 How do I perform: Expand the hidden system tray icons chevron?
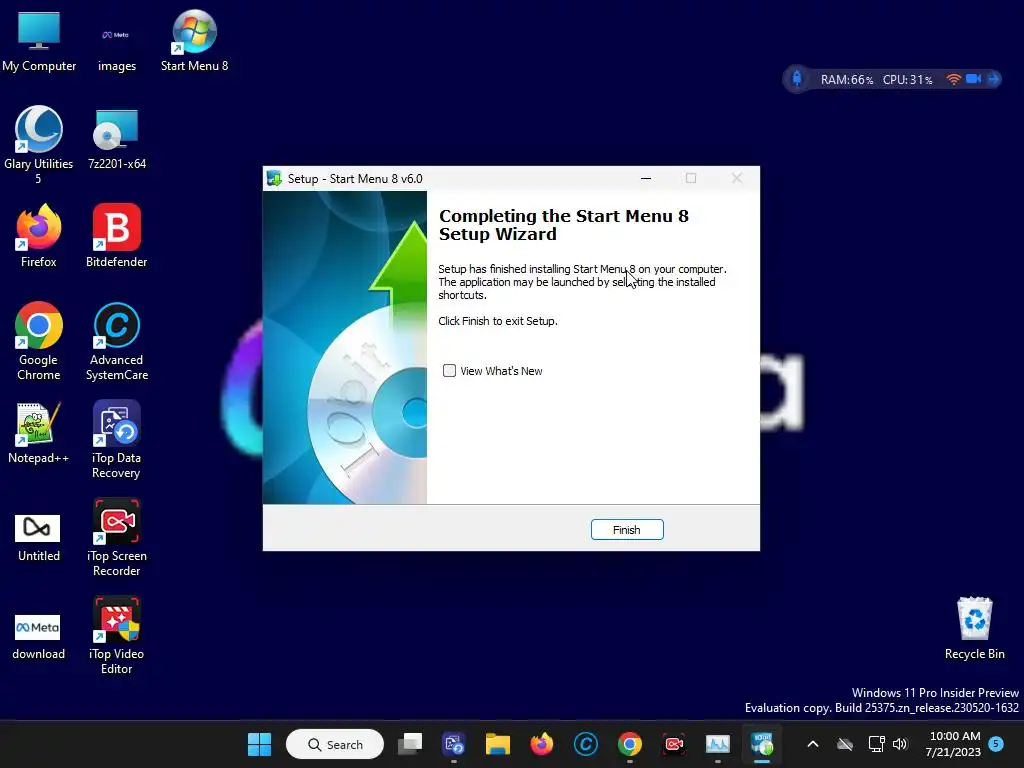[813, 744]
